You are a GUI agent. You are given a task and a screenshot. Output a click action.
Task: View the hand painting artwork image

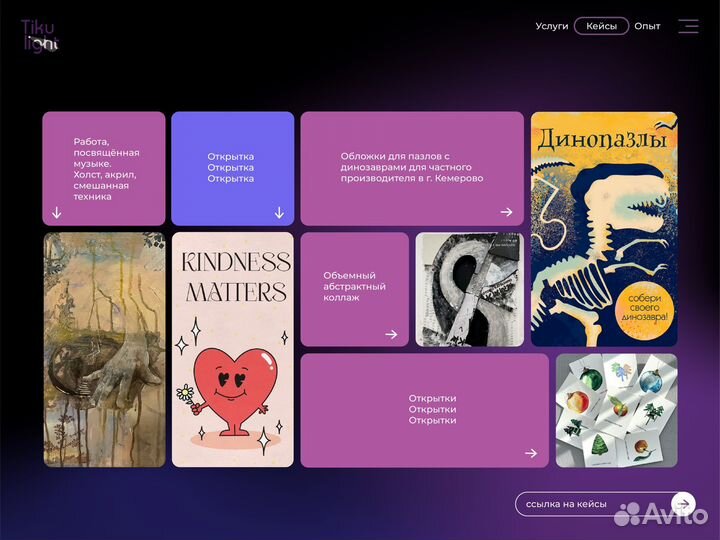click(x=104, y=349)
